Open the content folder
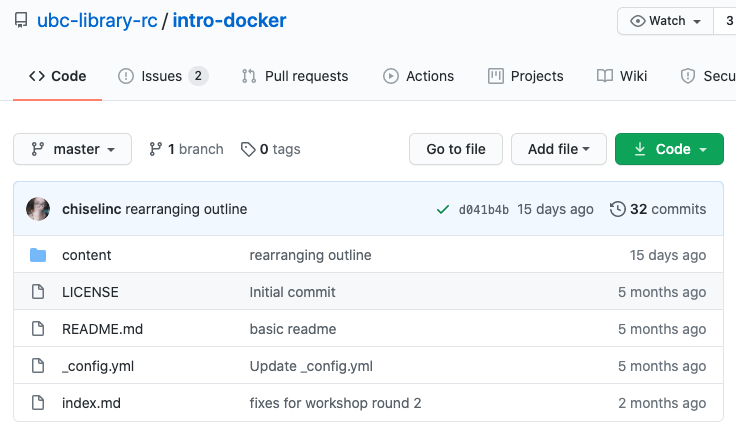736x434 pixels. 86,255
